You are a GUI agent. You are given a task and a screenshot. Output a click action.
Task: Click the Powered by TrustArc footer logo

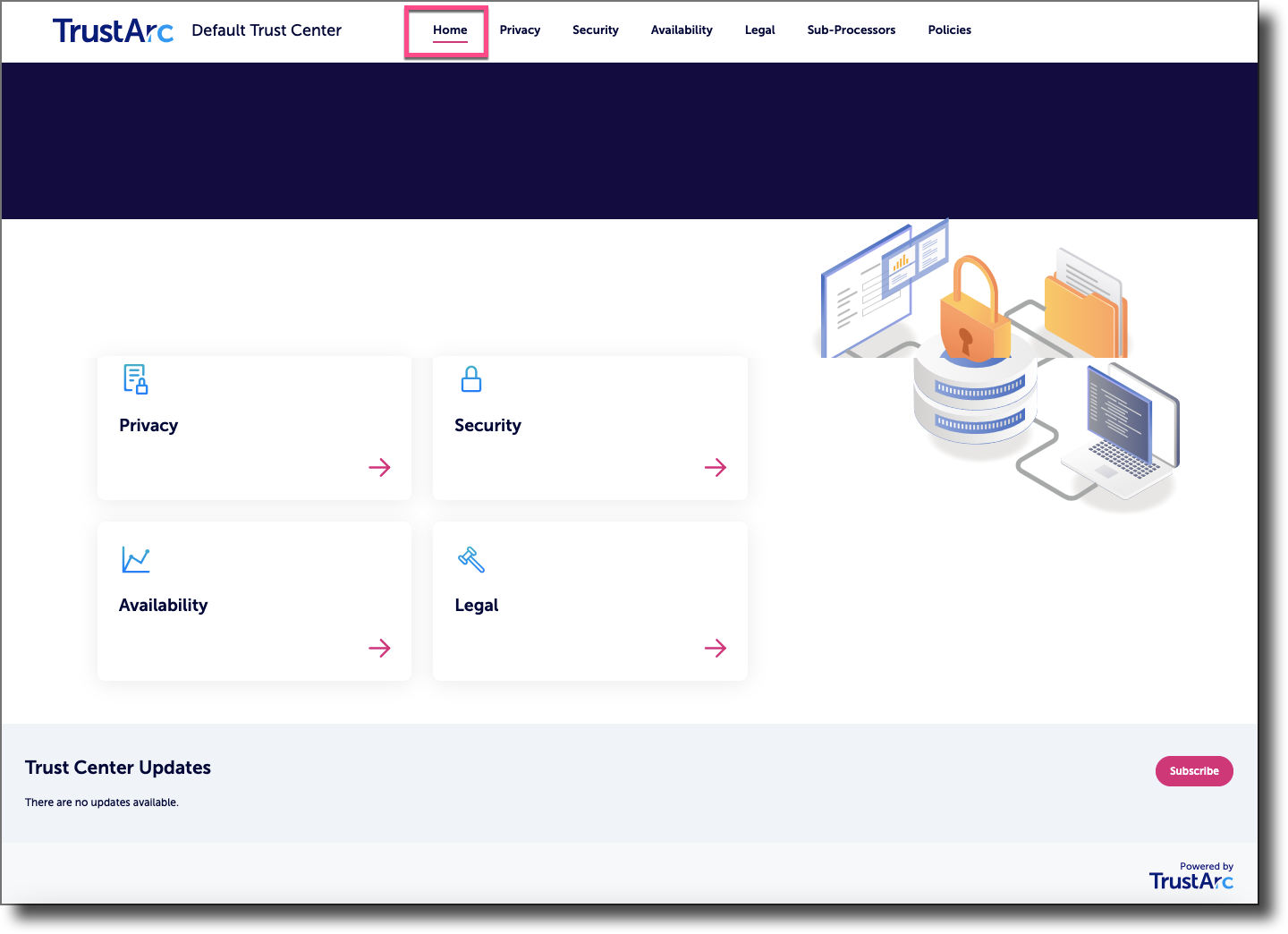(x=1191, y=877)
